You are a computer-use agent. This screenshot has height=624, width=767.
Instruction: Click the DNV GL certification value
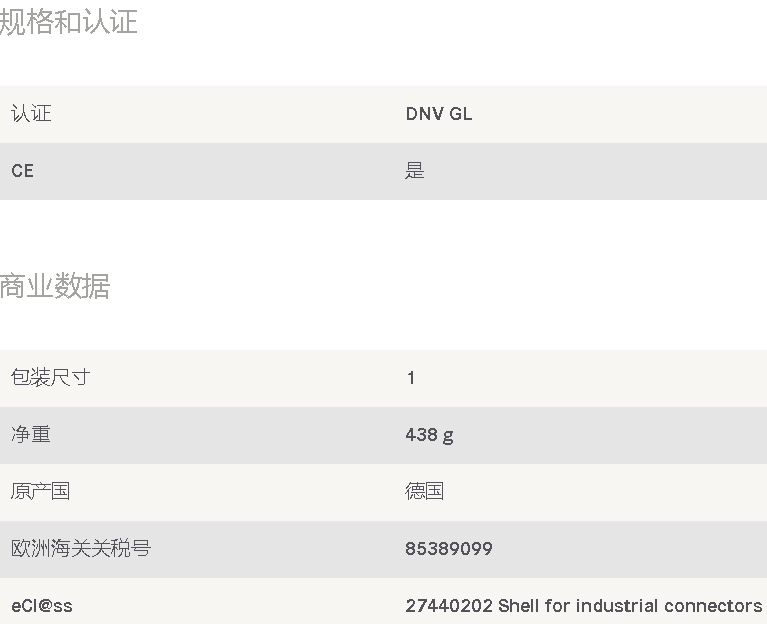pos(439,114)
